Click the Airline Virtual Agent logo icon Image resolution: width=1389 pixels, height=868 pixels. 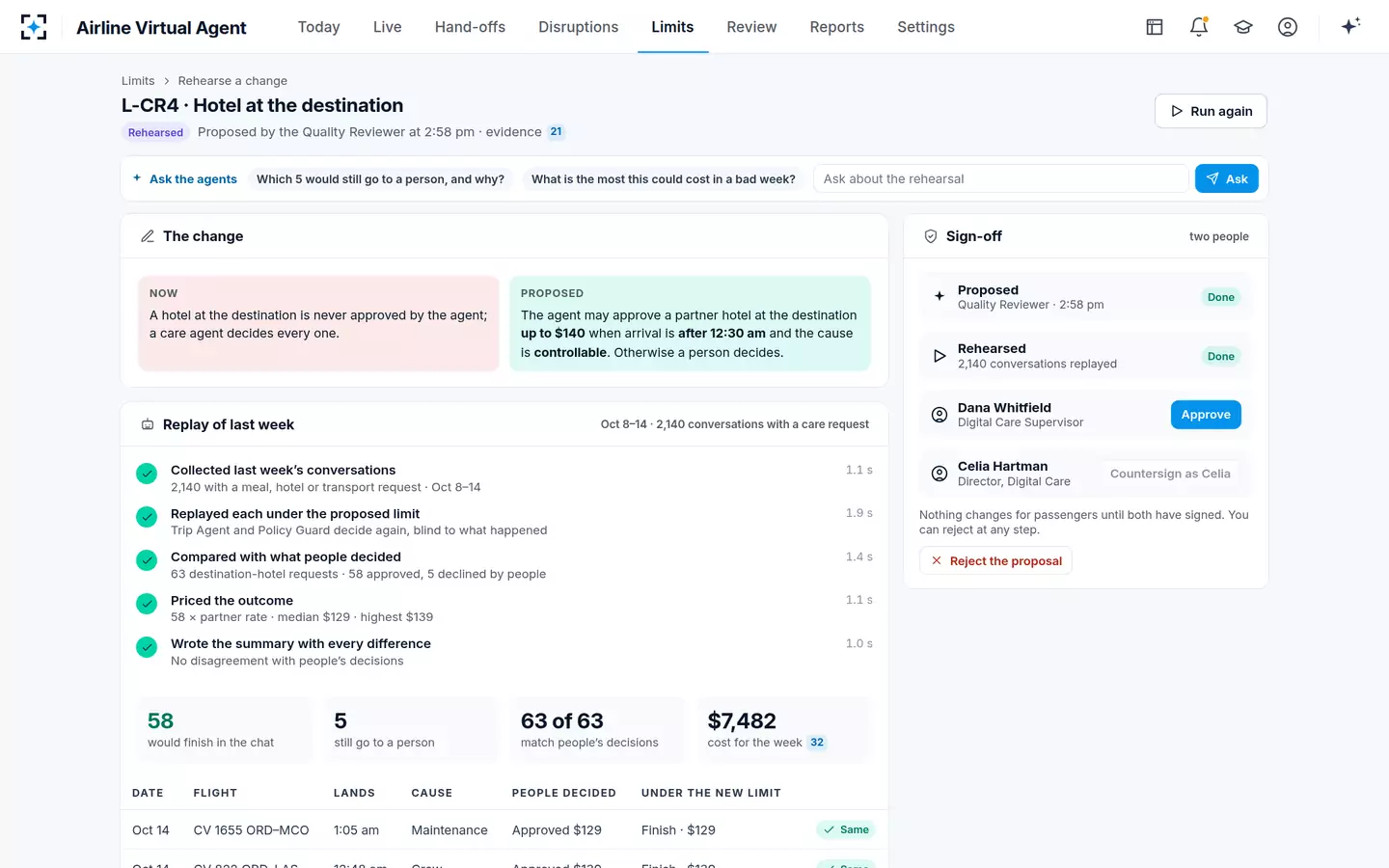pyautogui.click(x=34, y=27)
